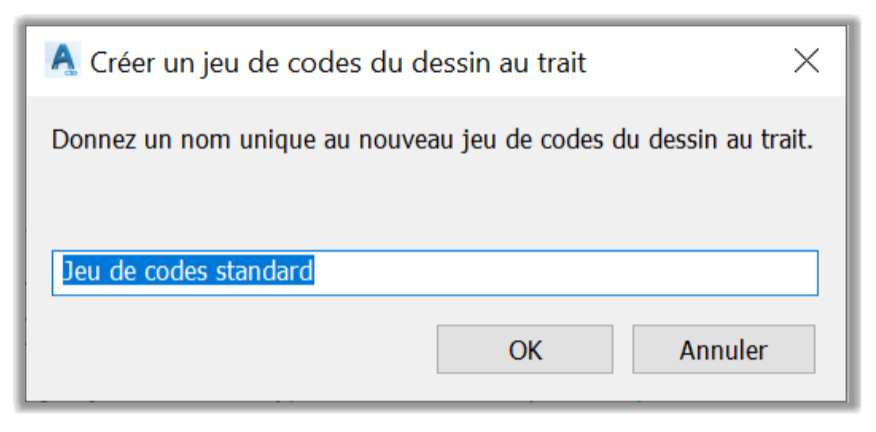Confirm the new code set with OK
The width and height of the screenshot is (876, 432).
525,350
